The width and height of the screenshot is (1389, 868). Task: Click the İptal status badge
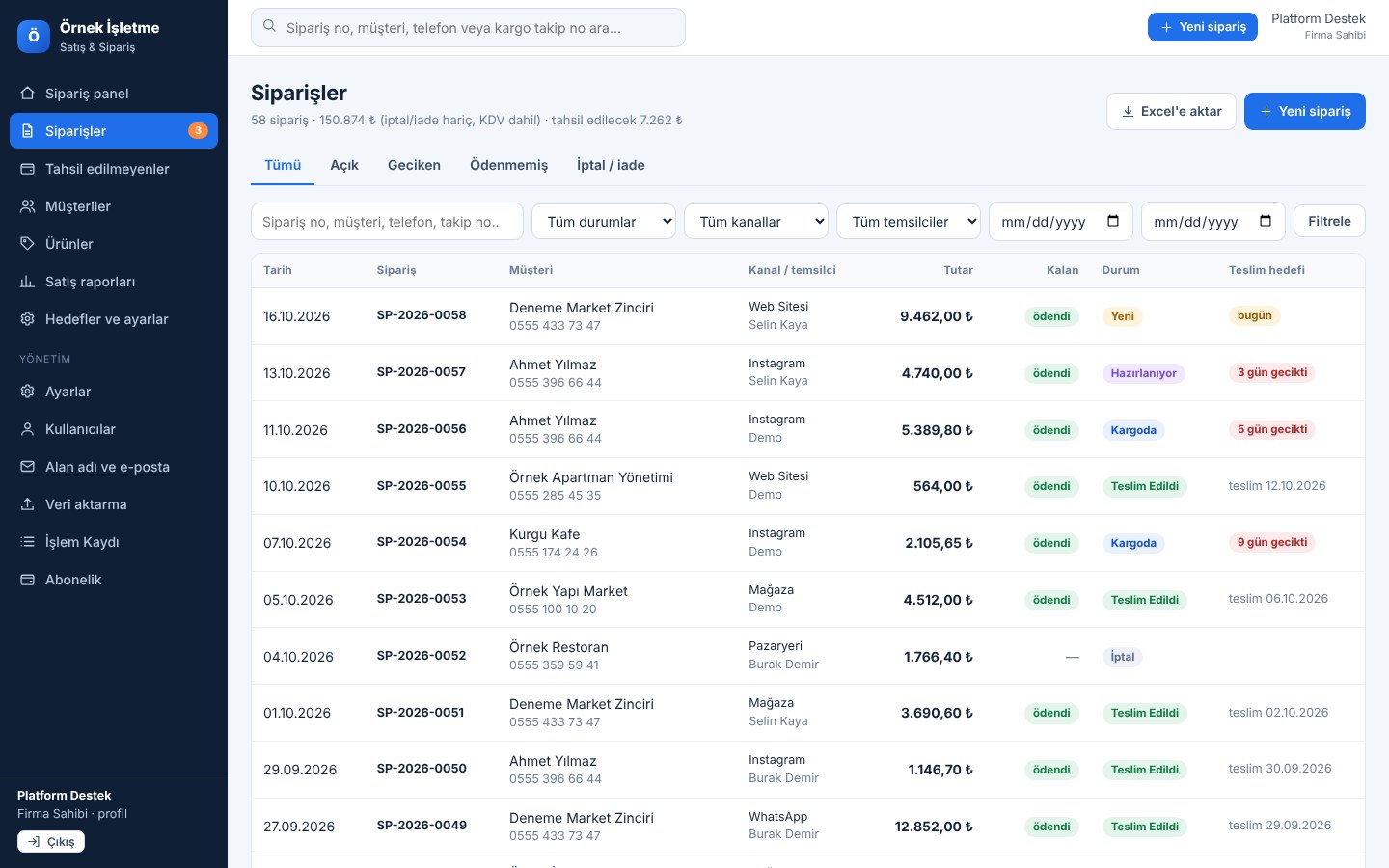point(1123,657)
